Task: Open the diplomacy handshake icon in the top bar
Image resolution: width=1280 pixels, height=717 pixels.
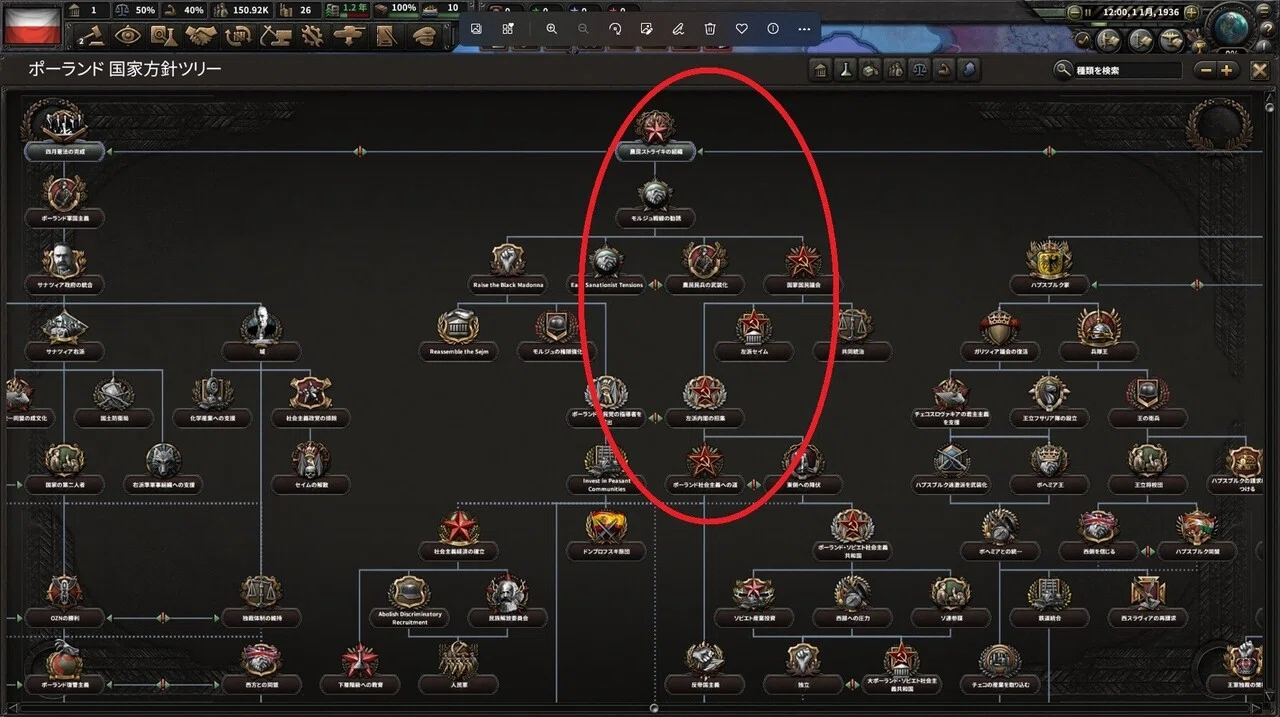Action: click(x=201, y=34)
